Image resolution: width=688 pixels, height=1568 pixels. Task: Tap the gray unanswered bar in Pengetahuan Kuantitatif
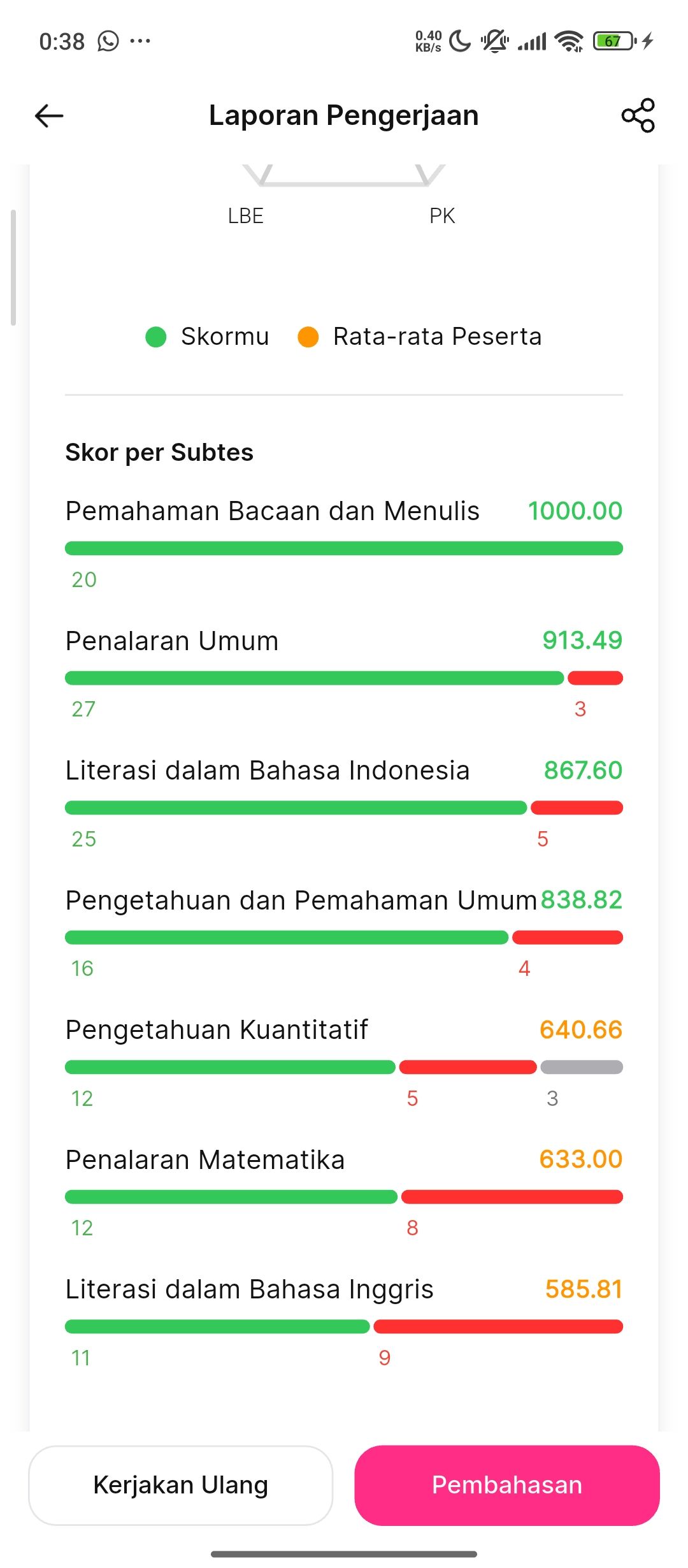point(582,1067)
